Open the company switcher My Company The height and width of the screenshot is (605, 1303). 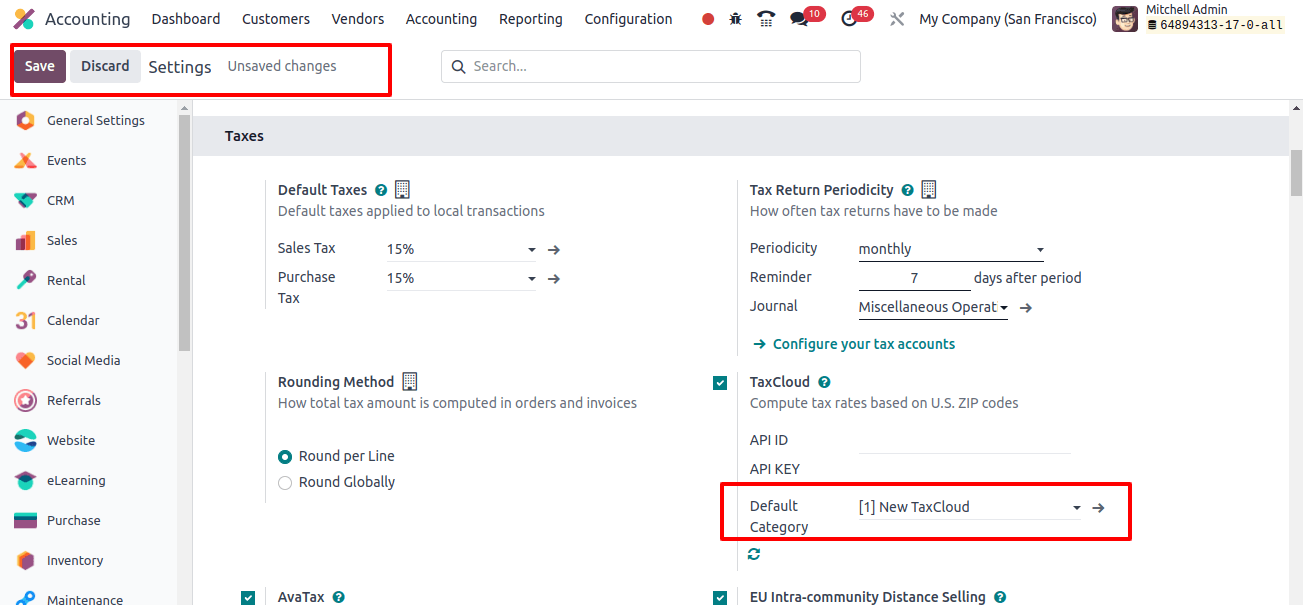pyautogui.click(x=1007, y=19)
